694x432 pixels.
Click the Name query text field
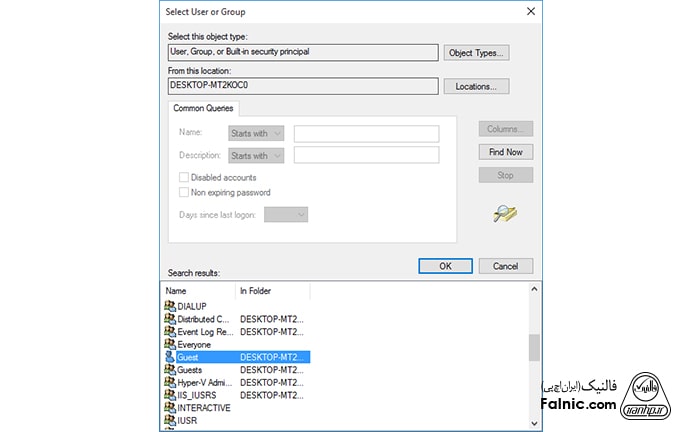click(366, 133)
